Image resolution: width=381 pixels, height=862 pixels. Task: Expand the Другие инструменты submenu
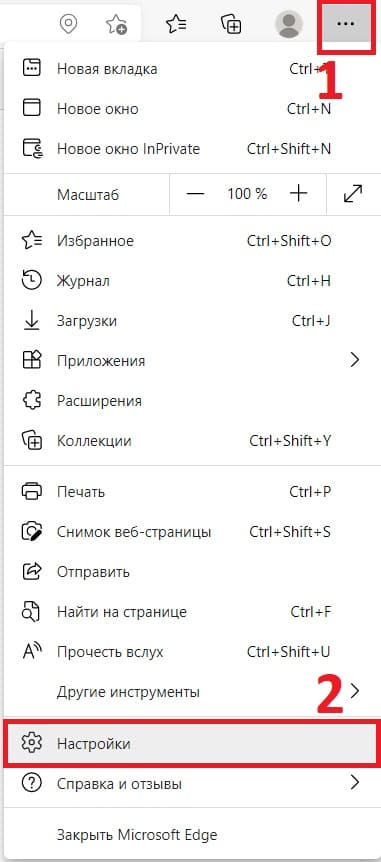(190, 691)
